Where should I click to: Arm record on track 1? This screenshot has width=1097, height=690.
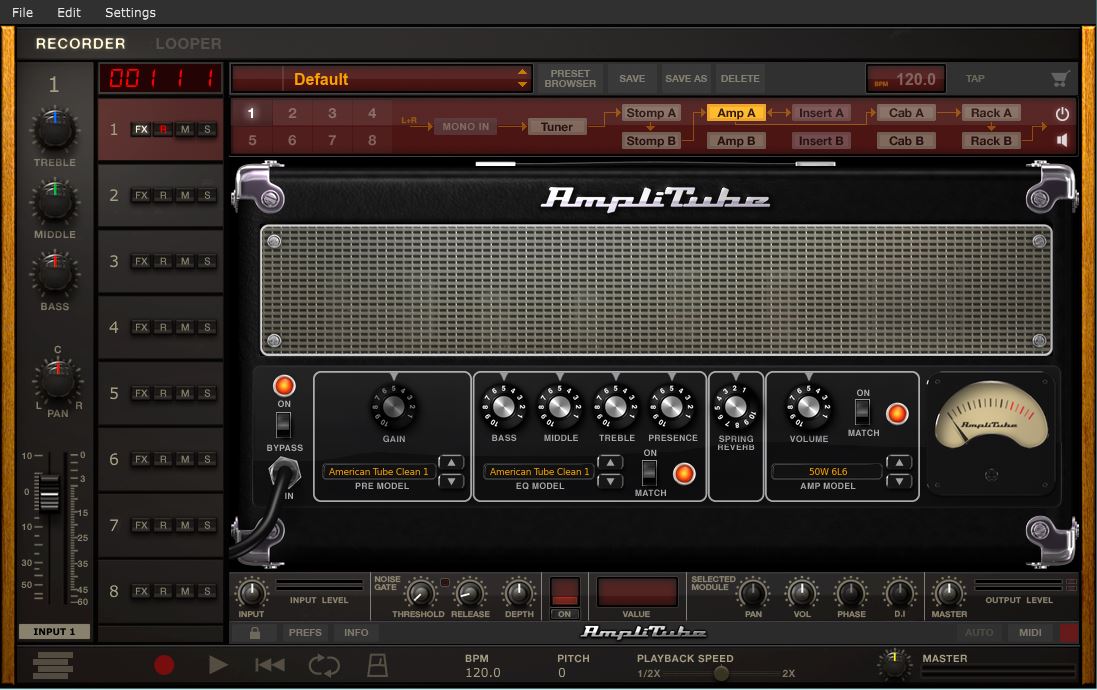163,129
